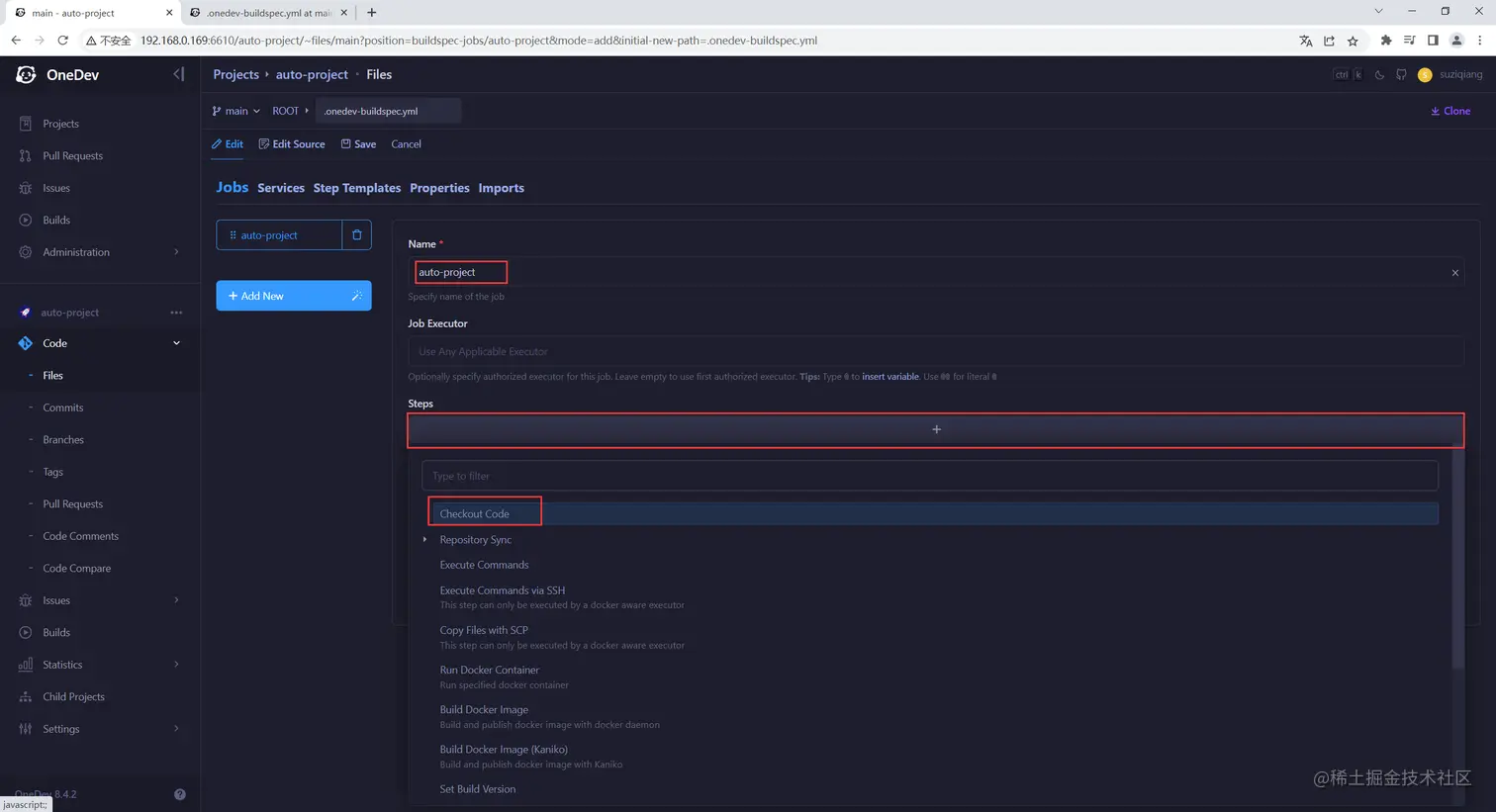Select the Step Templates tab
The image size is (1496, 812).
[x=357, y=188]
